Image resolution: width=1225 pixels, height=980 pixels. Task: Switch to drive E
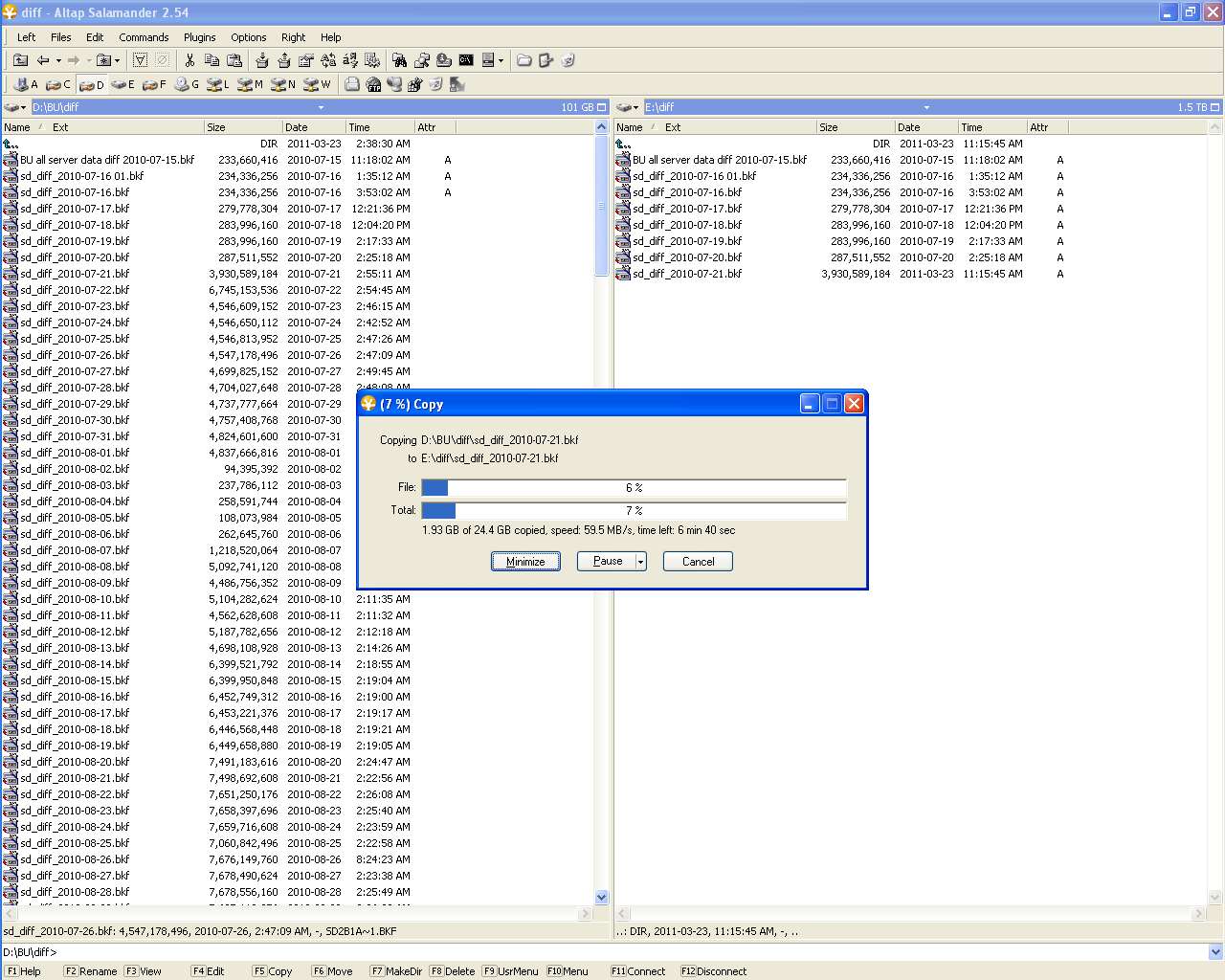[122, 84]
